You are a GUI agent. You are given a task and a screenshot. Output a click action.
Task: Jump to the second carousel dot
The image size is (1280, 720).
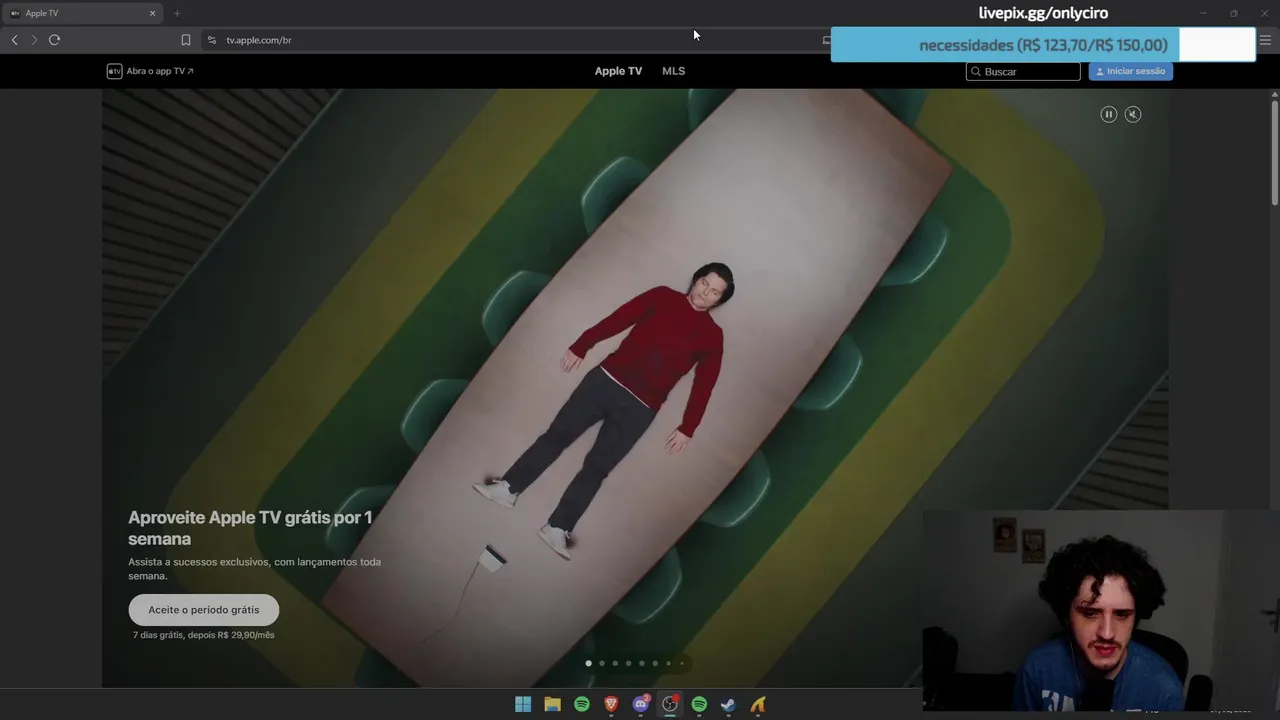[x=602, y=663]
